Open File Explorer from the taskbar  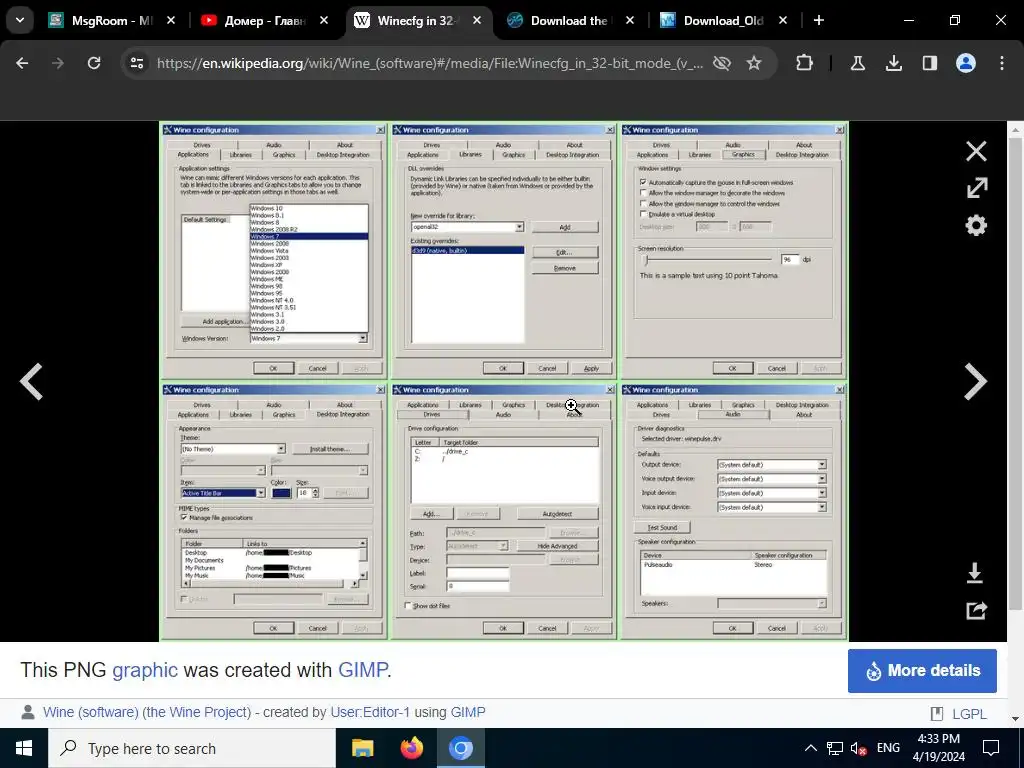[362, 748]
